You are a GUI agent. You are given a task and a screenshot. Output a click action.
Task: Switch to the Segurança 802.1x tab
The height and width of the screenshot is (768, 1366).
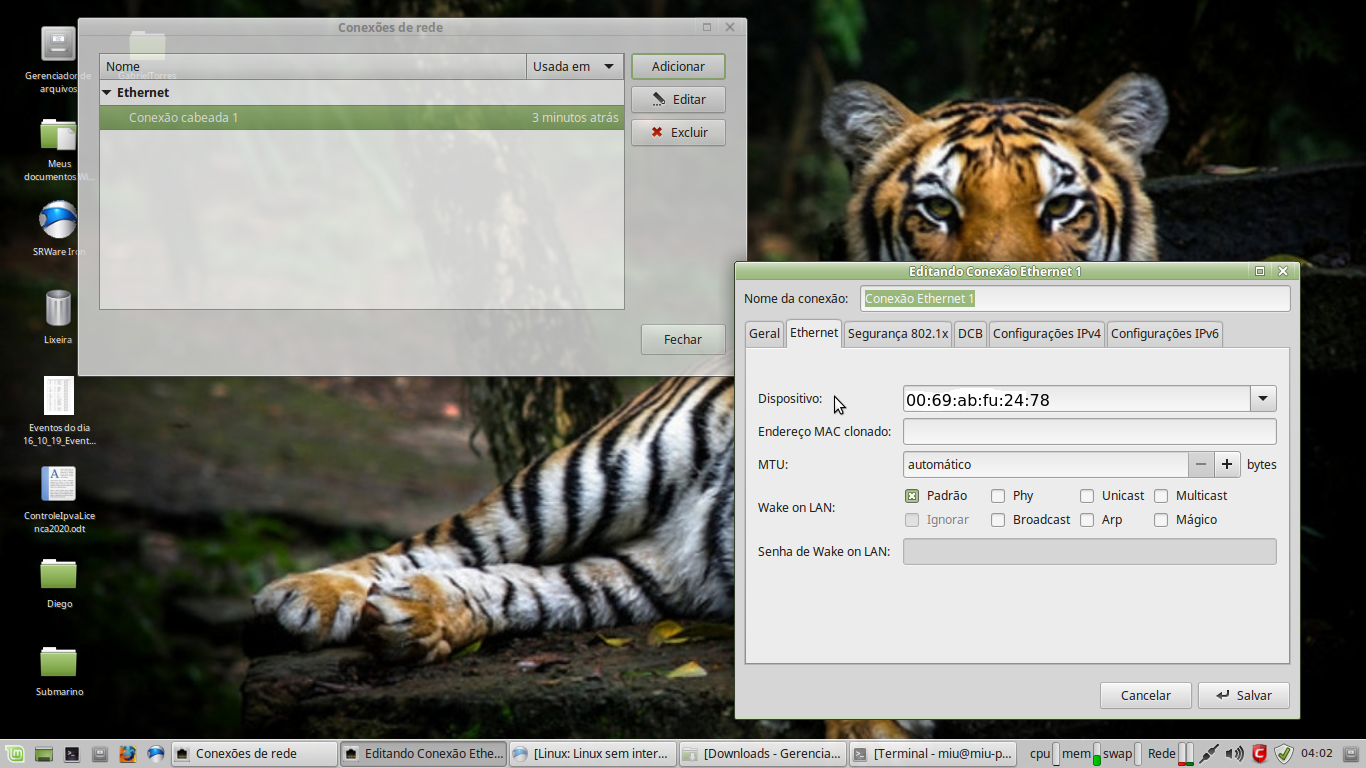897,334
